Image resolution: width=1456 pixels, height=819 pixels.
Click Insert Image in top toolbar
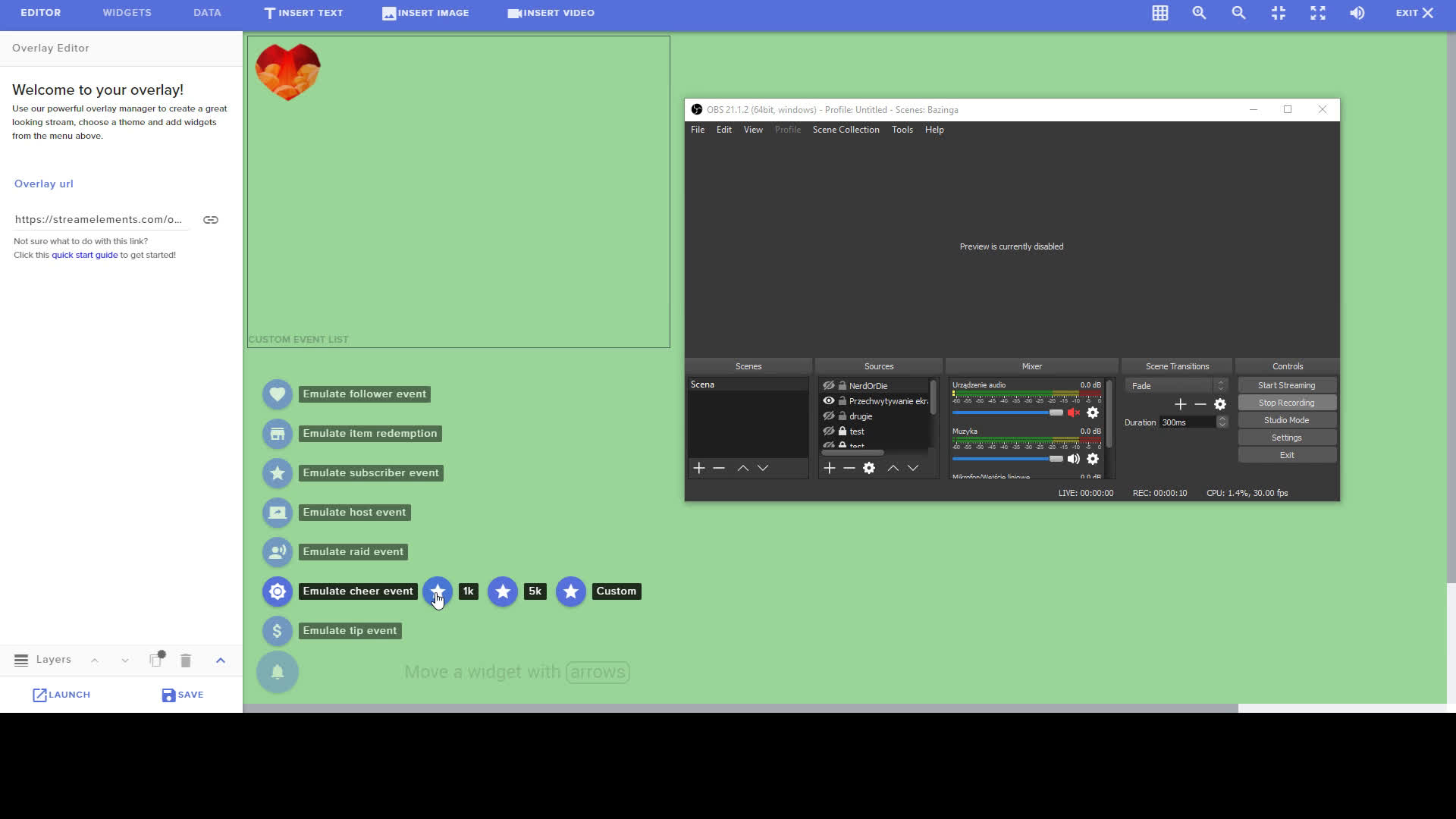(425, 13)
